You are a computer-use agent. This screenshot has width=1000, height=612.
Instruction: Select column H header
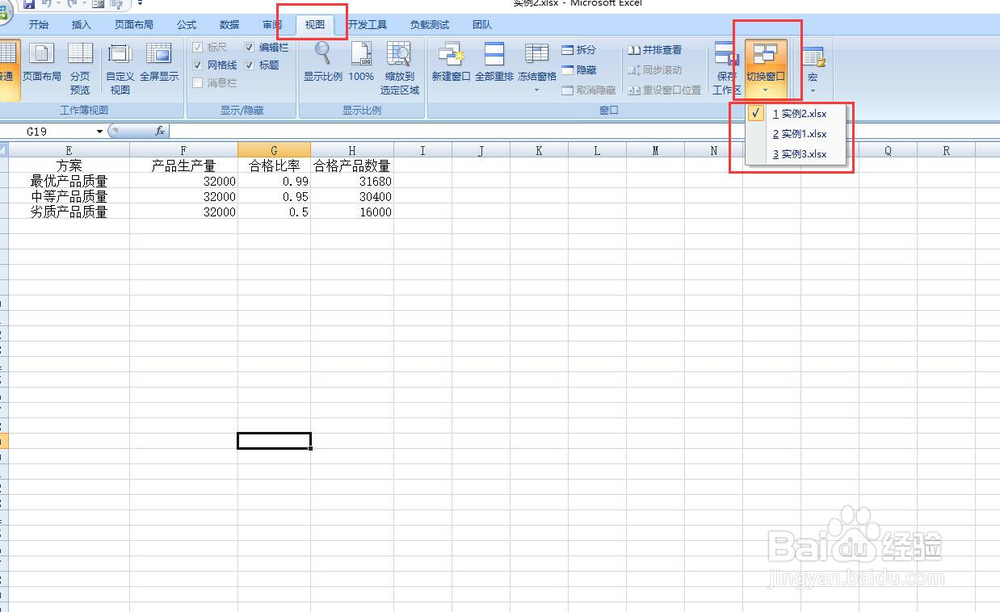click(x=352, y=150)
